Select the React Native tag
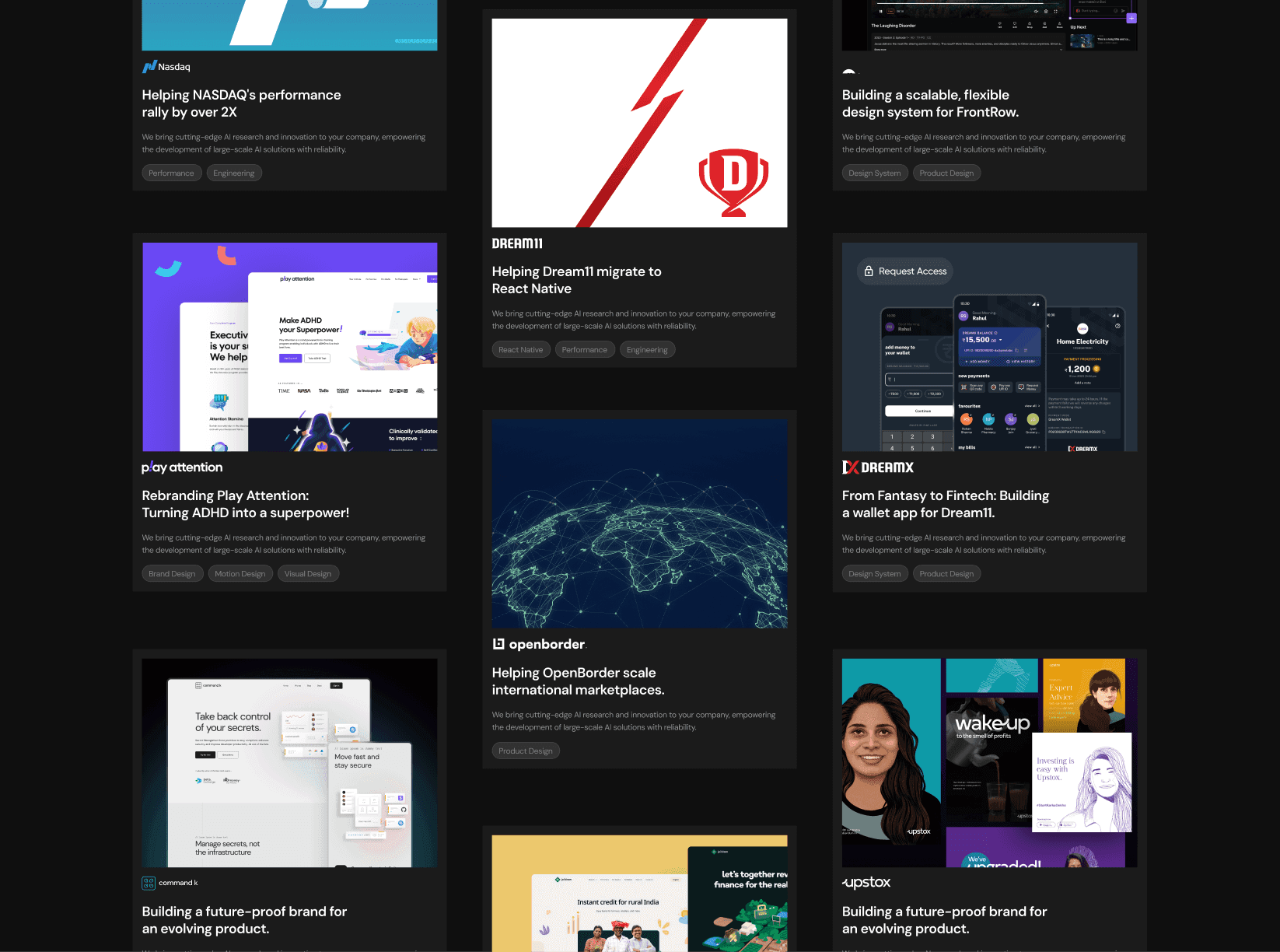The width and height of the screenshot is (1280, 952). click(521, 350)
